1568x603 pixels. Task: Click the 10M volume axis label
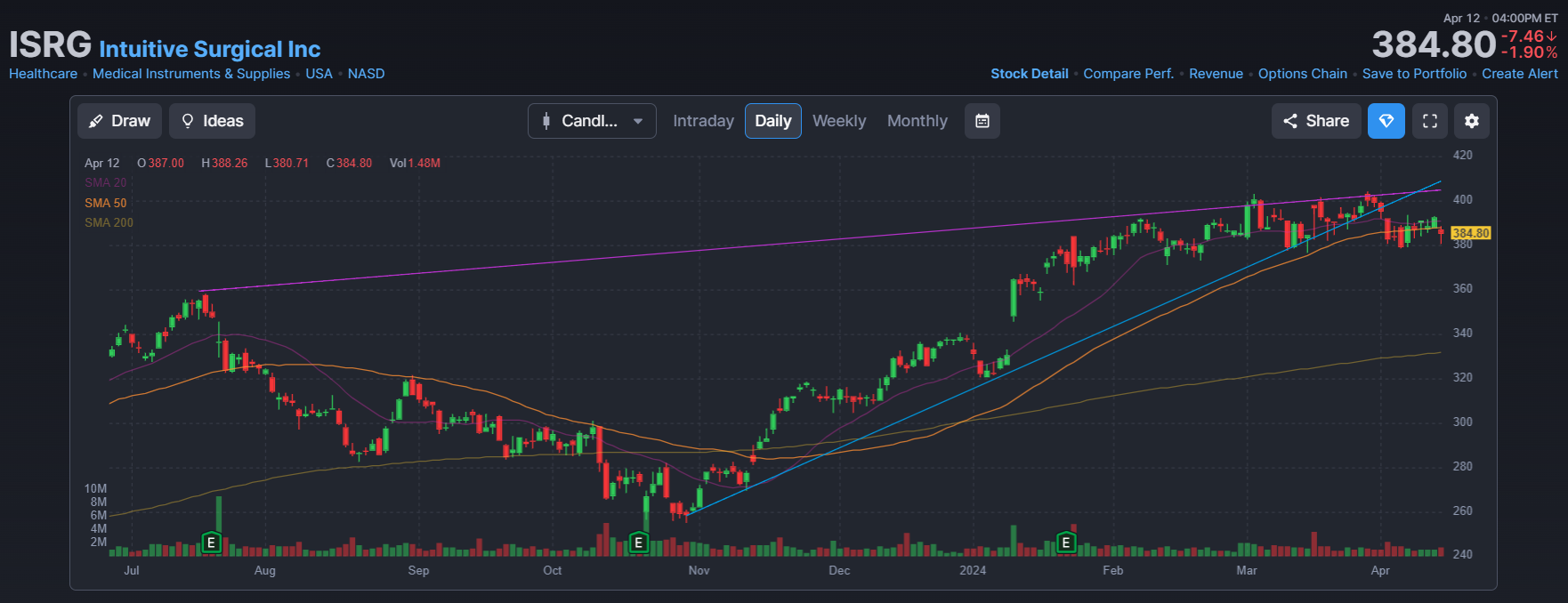(95, 489)
